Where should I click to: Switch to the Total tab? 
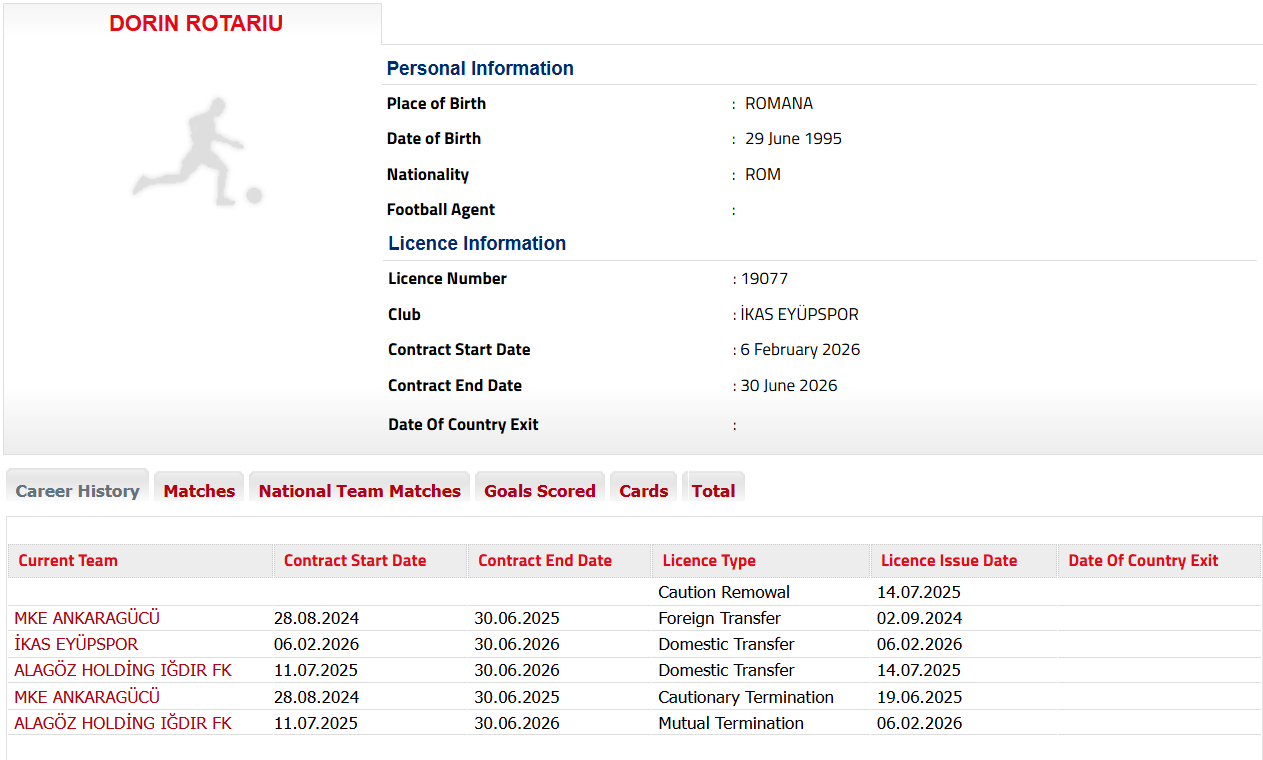point(713,491)
